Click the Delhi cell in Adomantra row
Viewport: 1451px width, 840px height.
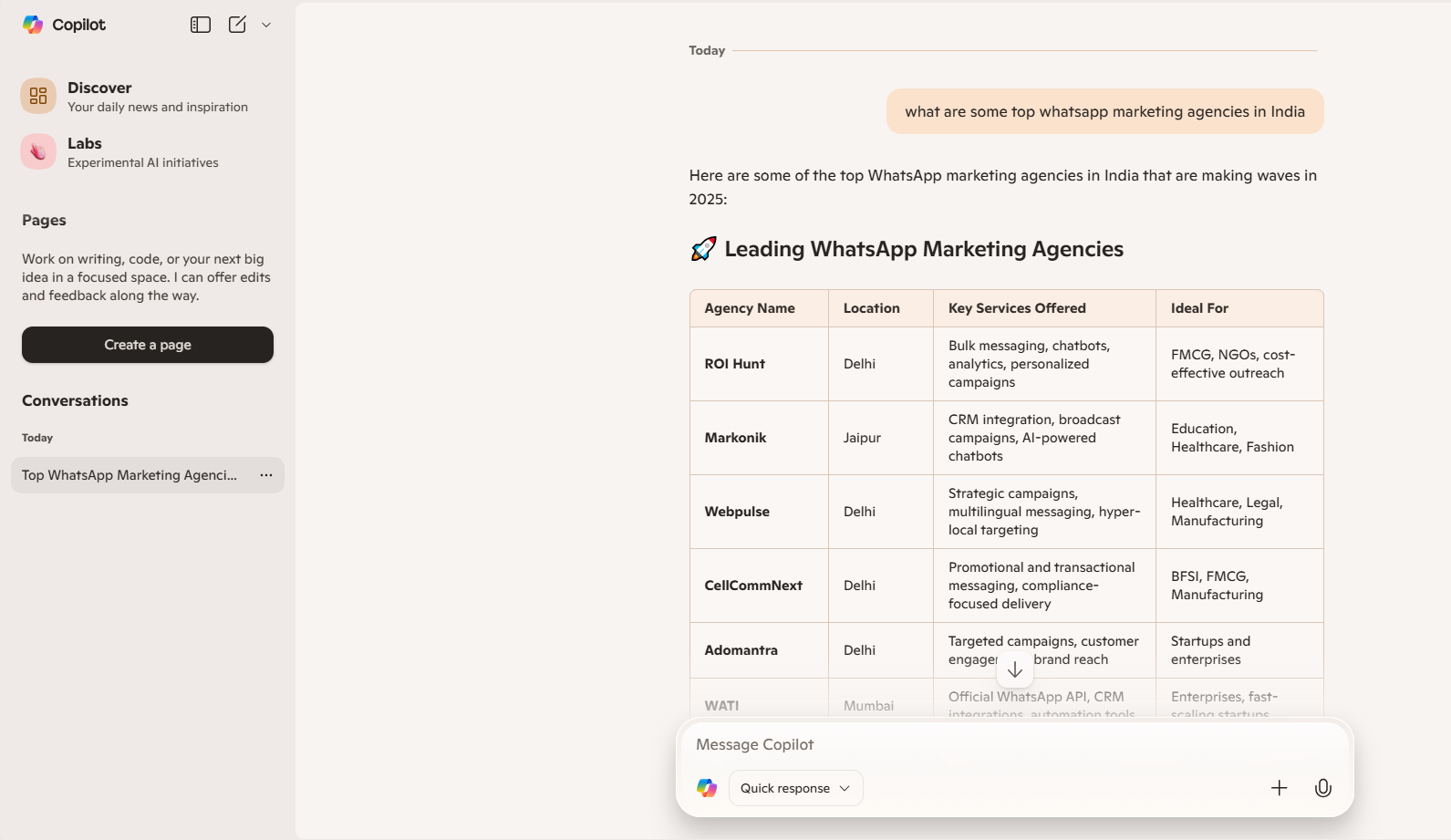click(x=881, y=650)
